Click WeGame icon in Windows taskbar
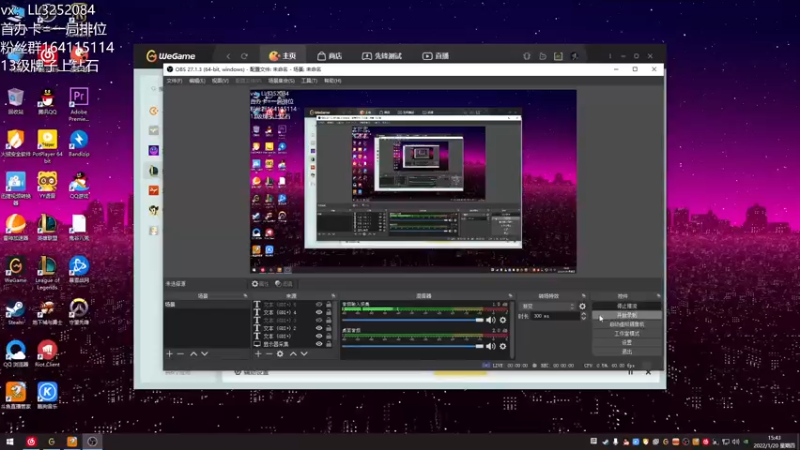 pos(52,441)
